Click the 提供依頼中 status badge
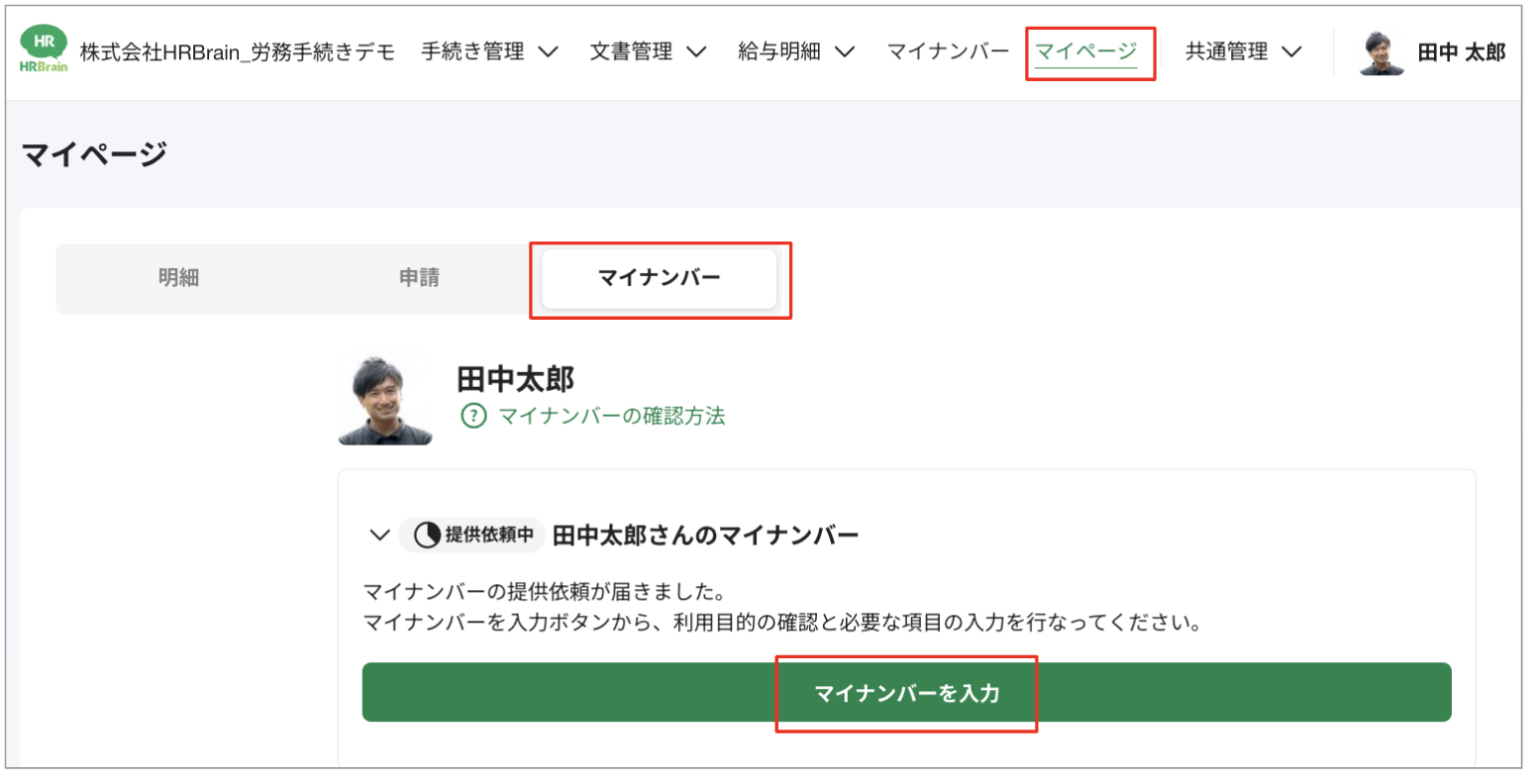This screenshot has height=784, width=1537. (472, 534)
